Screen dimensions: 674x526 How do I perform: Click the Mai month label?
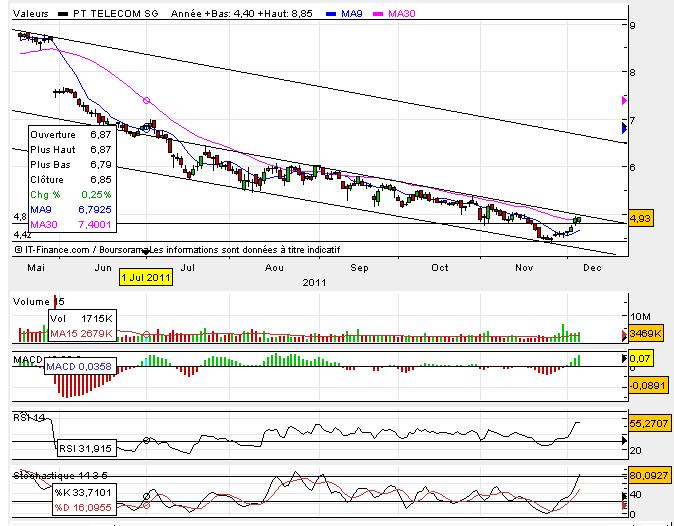tap(36, 268)
